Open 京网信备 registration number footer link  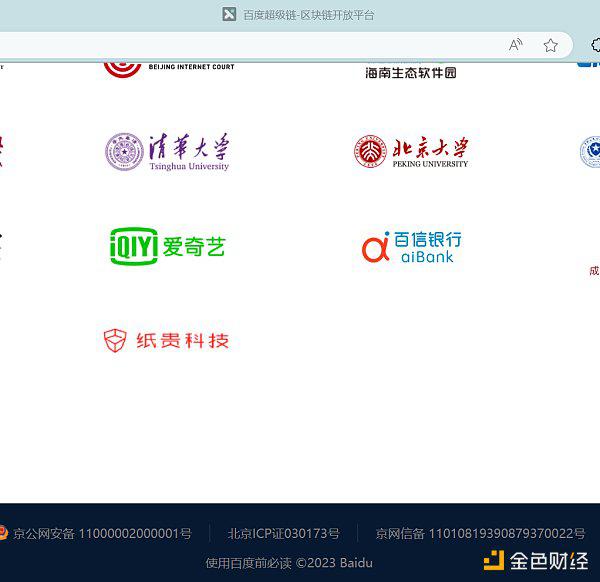480,533
